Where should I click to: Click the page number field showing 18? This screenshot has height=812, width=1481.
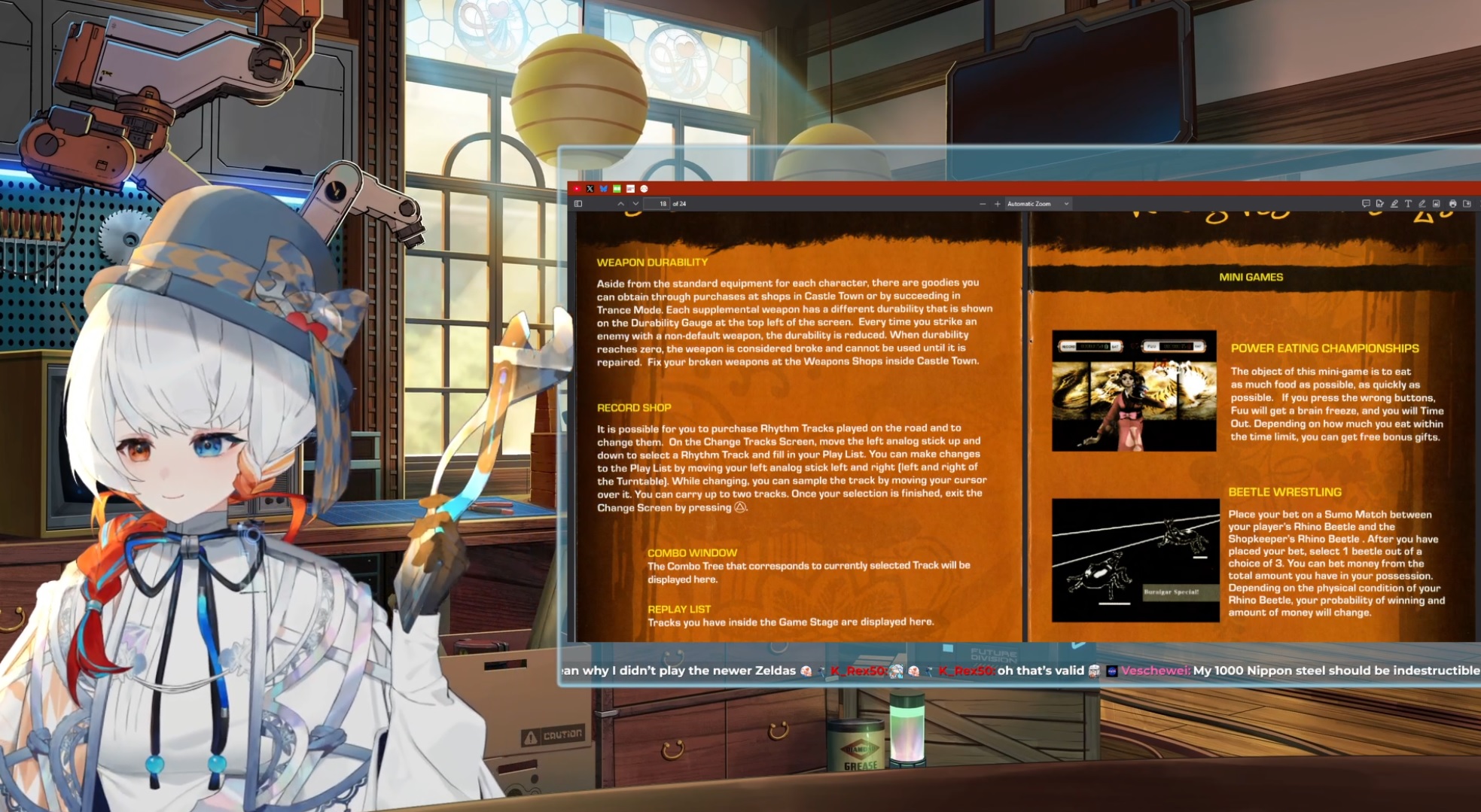click(x=657, y=204)
